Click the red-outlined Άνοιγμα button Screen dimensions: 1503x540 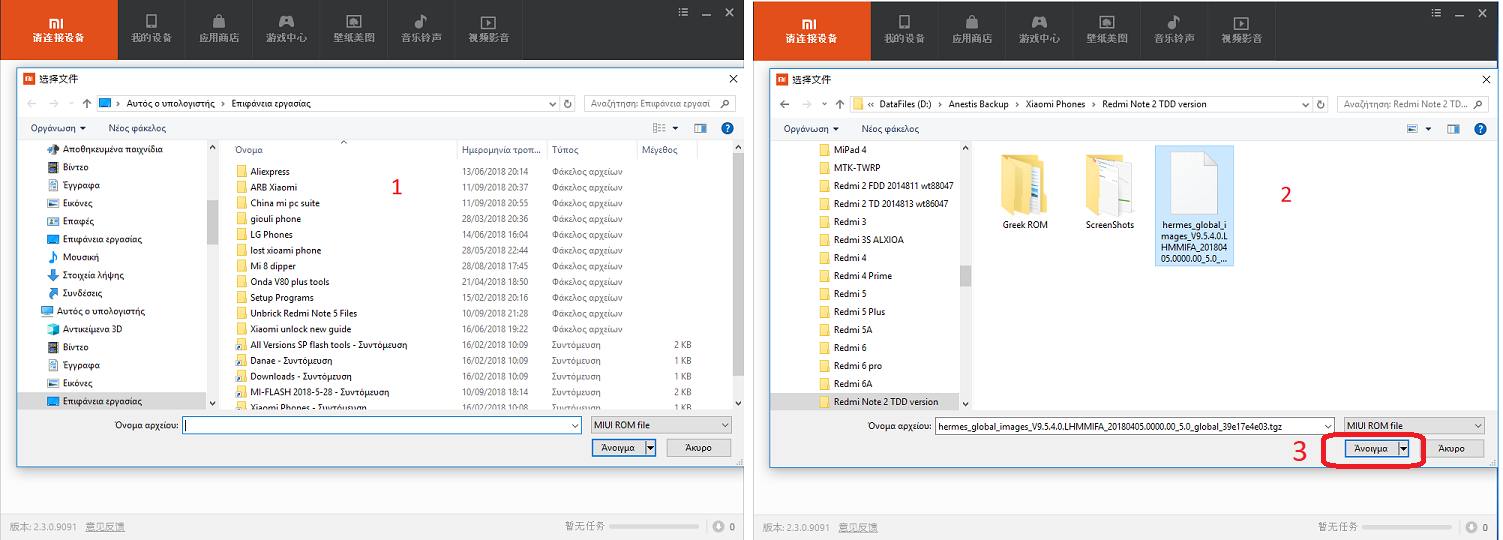1370,449
